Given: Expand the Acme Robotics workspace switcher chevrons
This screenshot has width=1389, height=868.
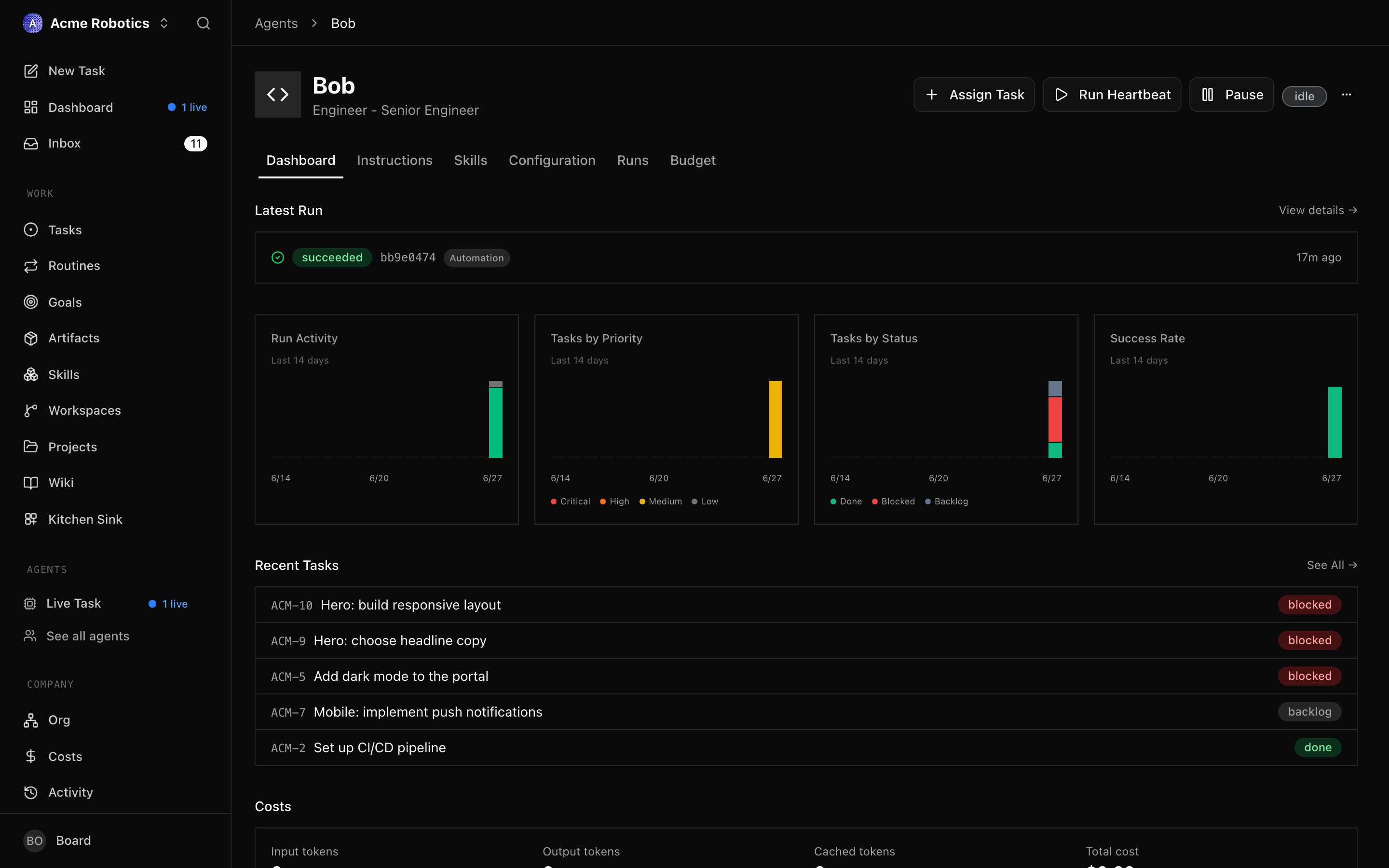Looking at the screenshot, I should [164, 23].
